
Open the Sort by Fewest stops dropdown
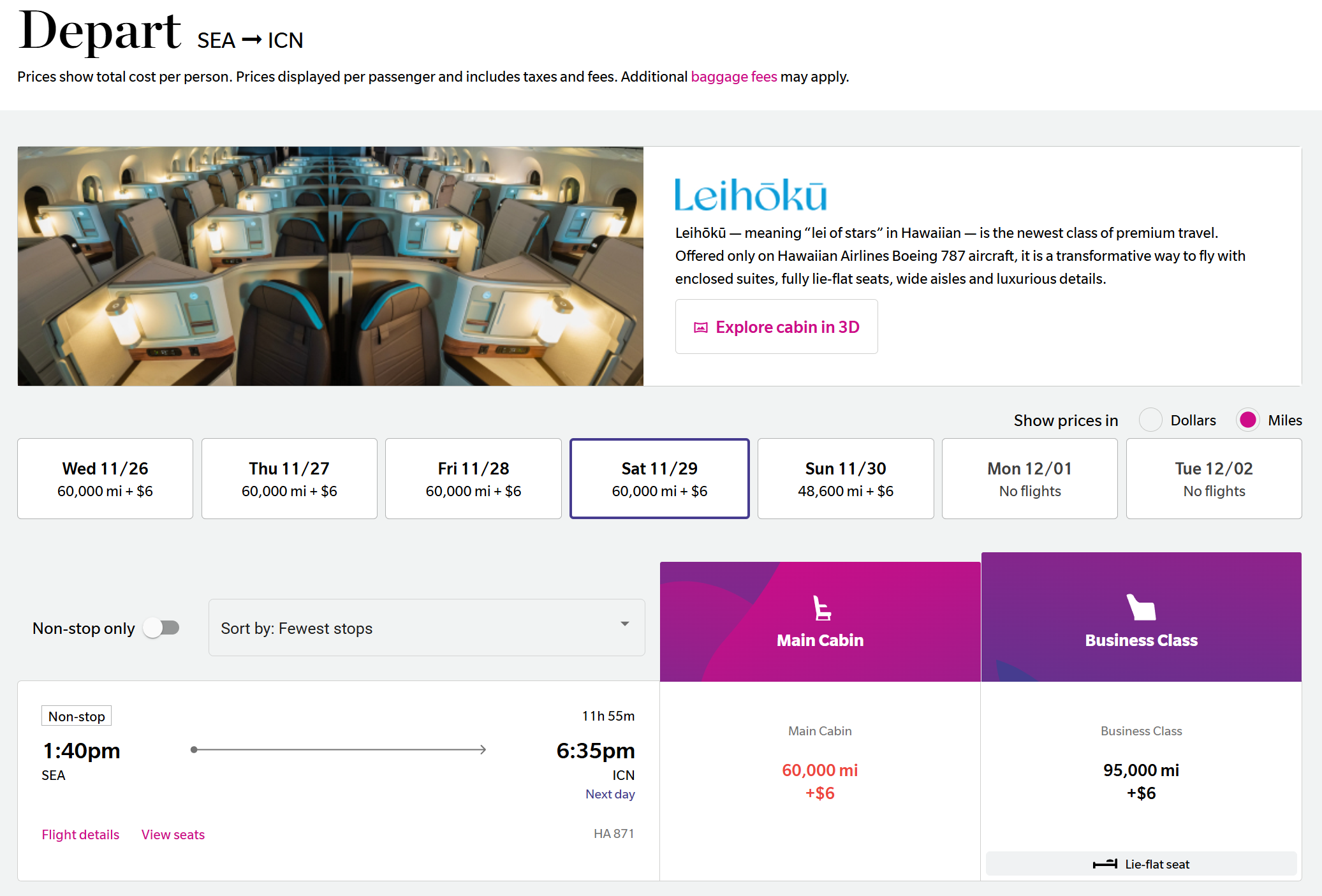click(426, 628)
